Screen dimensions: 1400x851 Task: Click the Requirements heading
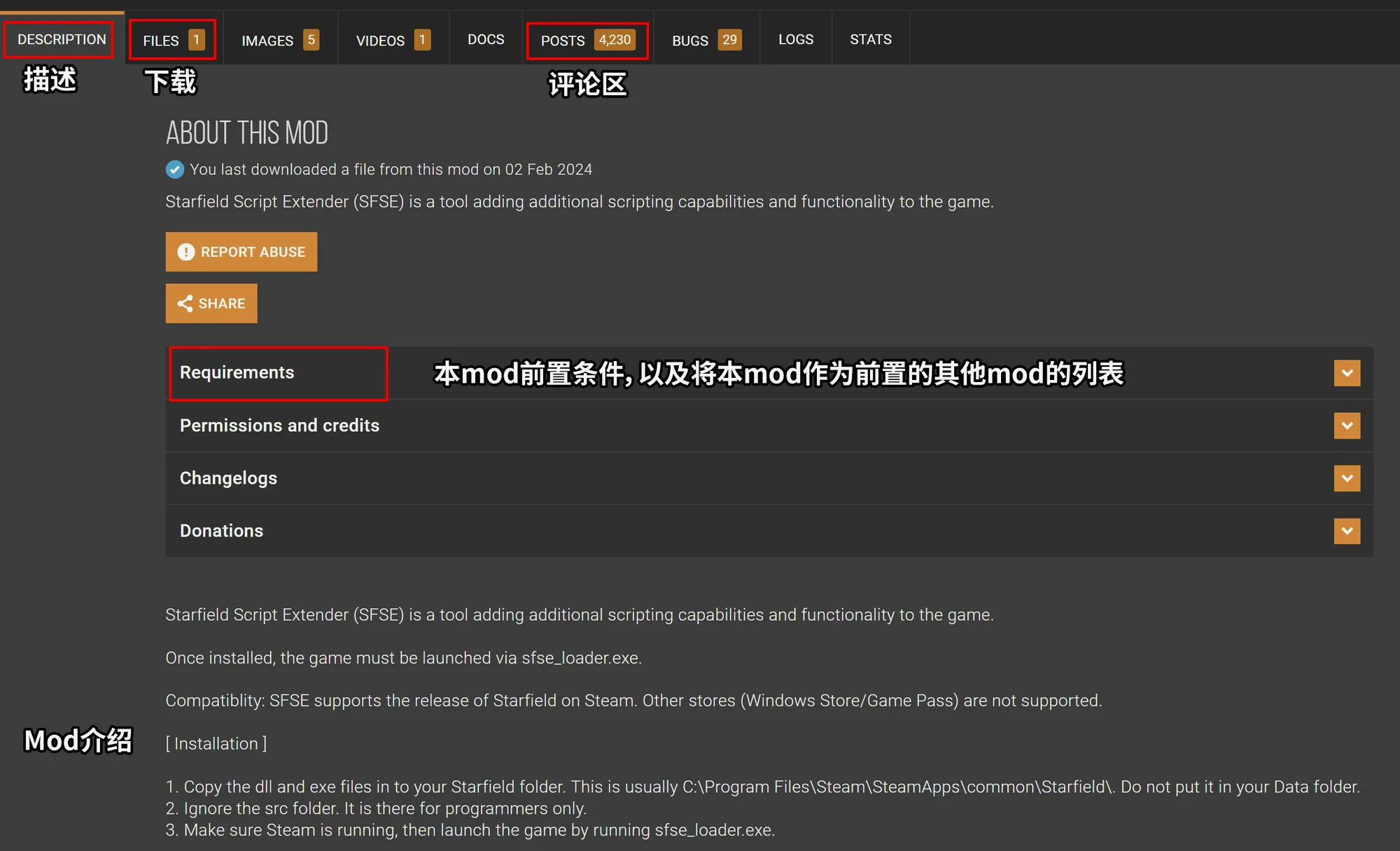pyautogui.click(x=237, y=372)
